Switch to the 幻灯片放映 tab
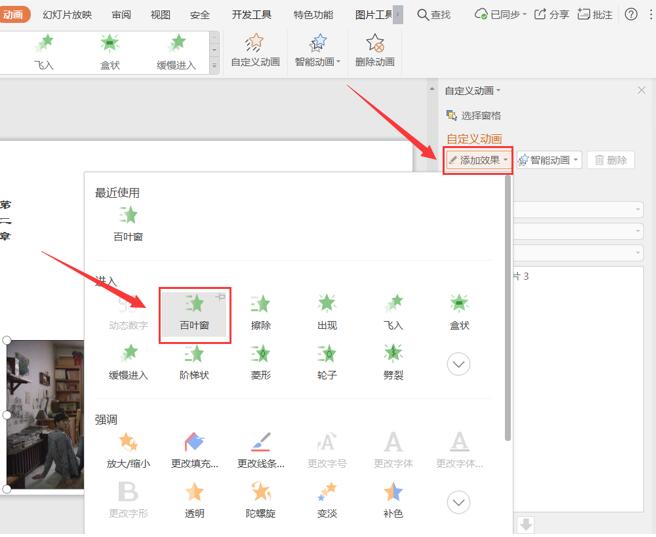This screenshot has height=537, width=656. (67, 15)
